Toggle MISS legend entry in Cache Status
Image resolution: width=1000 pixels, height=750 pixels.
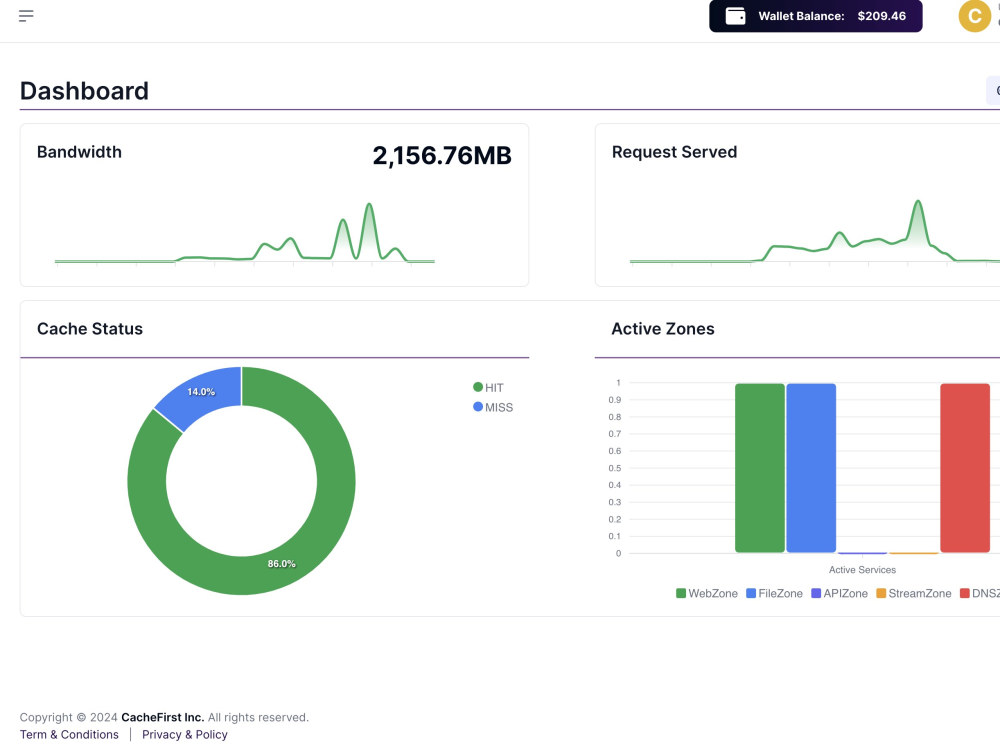point(493,407)
